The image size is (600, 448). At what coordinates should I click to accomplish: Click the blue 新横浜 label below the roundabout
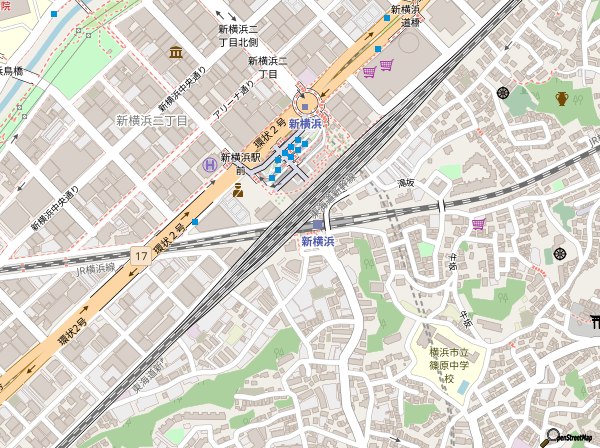point(304,123)
